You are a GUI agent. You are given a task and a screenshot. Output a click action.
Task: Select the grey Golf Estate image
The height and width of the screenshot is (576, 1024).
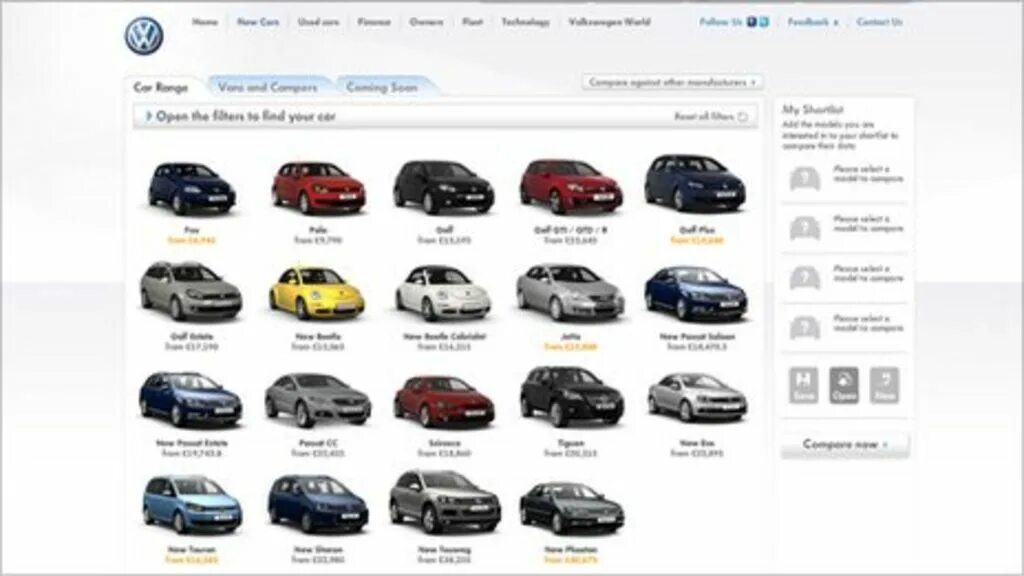(191, 292)
